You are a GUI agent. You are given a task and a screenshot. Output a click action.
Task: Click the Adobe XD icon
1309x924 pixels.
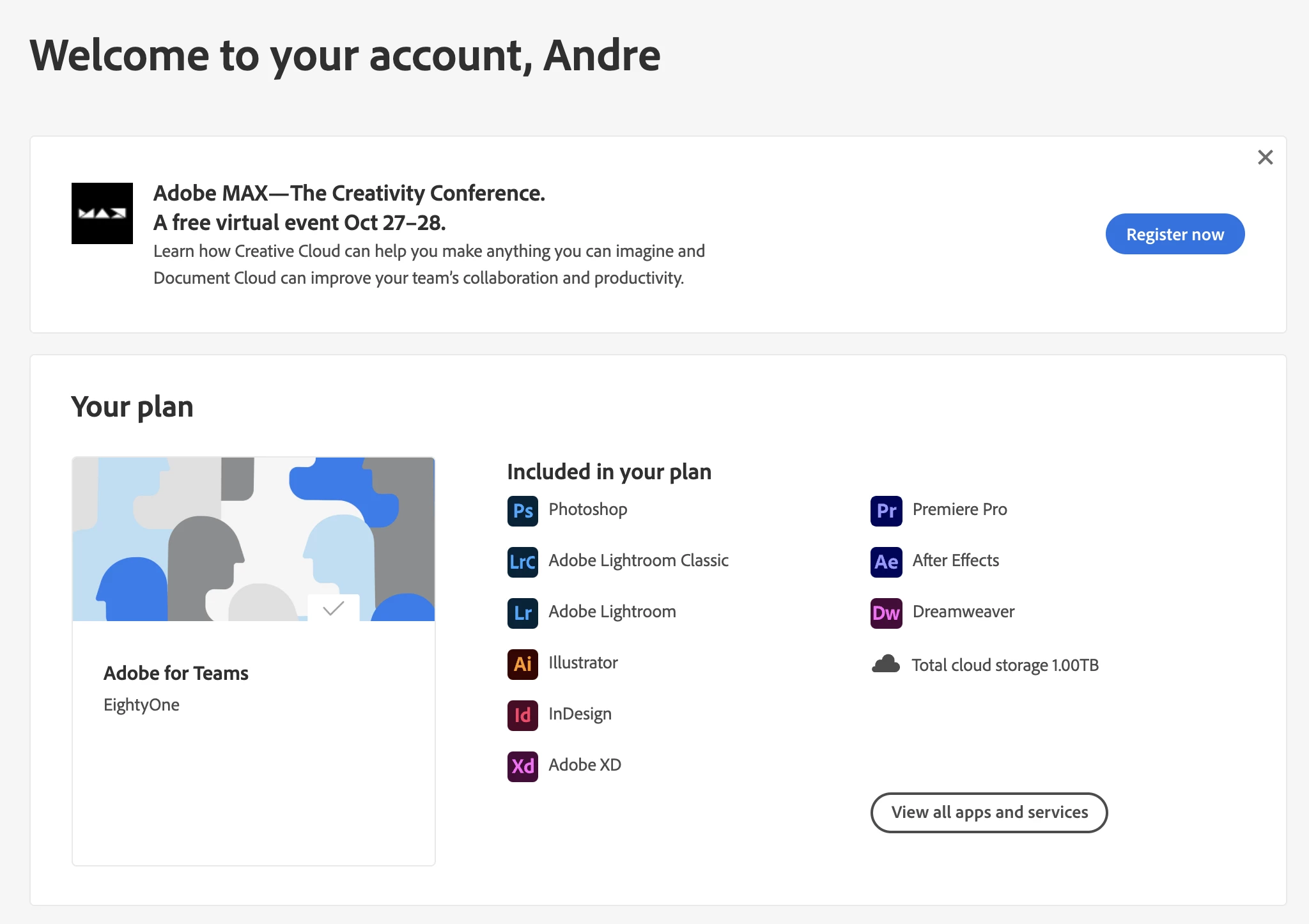(x=522, y=766)
